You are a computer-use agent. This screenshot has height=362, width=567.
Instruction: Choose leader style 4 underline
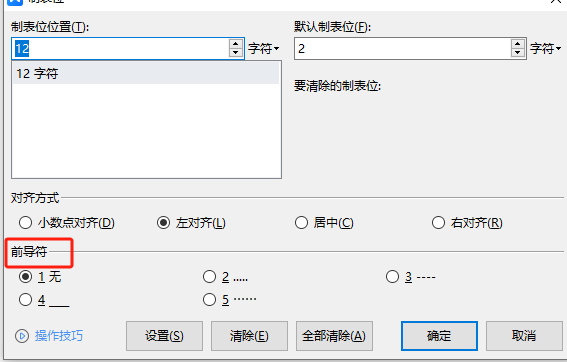click(x=25, y=299)
